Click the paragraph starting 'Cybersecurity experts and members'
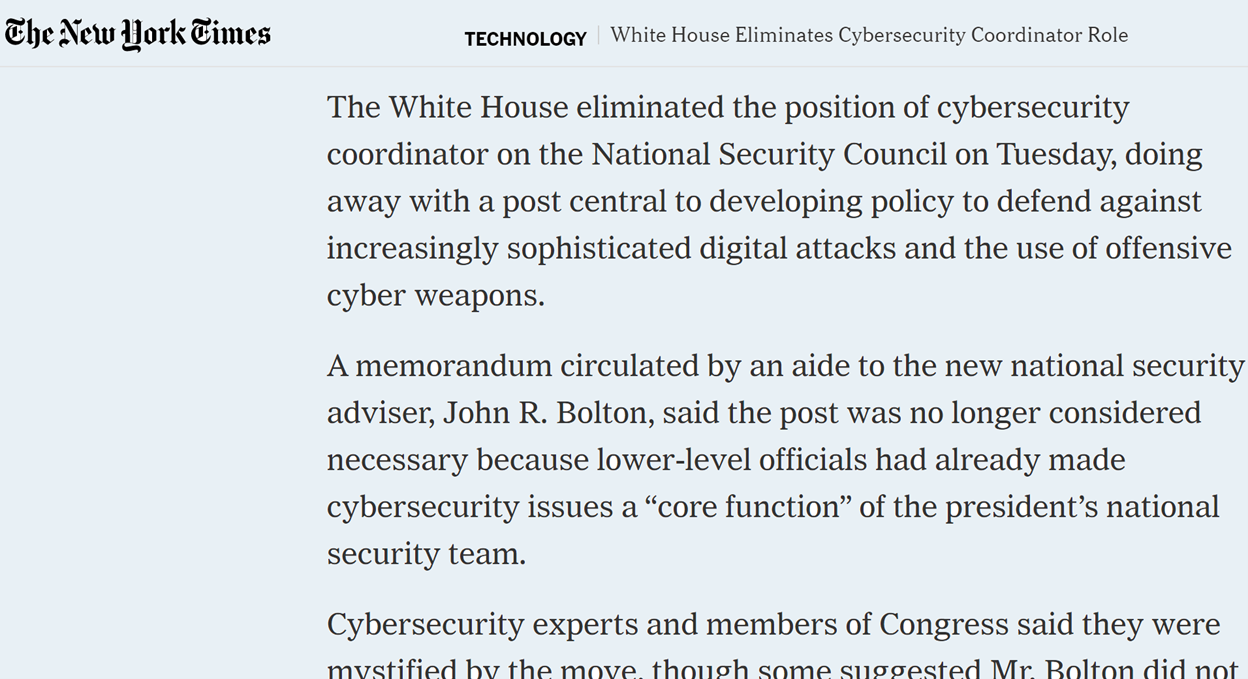The width and height of the screenshot is (1248, 679). [x=773, y=625]
